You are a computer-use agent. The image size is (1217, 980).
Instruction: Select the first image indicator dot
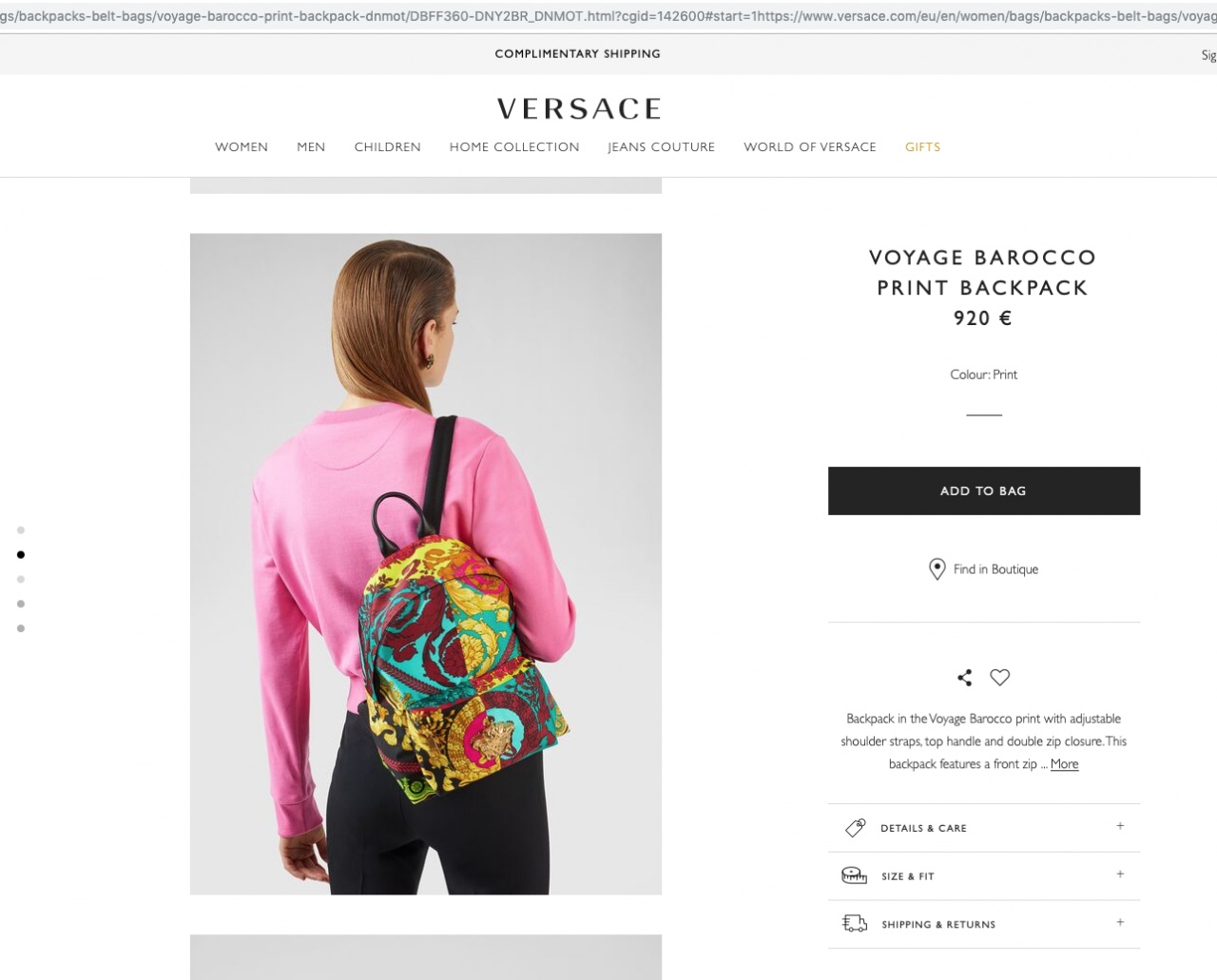pyautogui.click(x=21, y=530)
